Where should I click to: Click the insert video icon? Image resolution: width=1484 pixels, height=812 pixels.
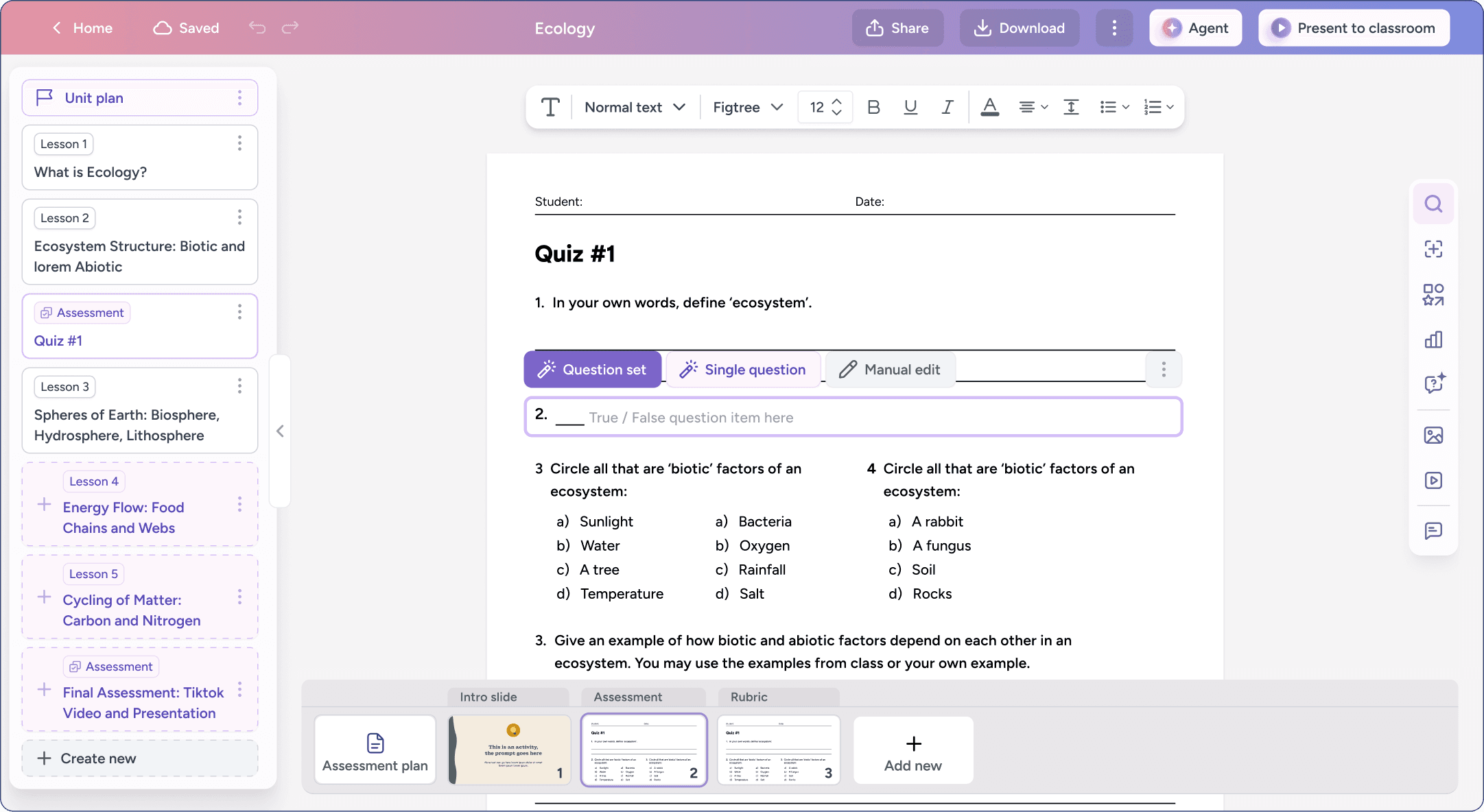1433,480
